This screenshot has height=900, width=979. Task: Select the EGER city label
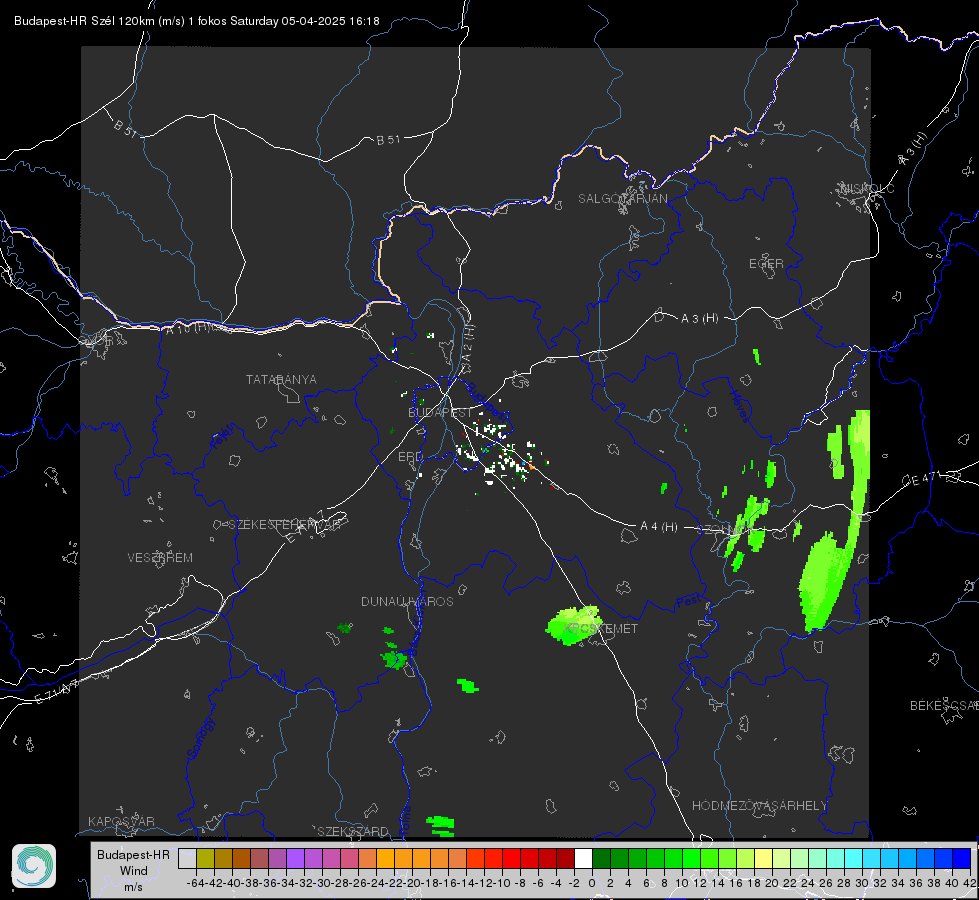[766, 264]
